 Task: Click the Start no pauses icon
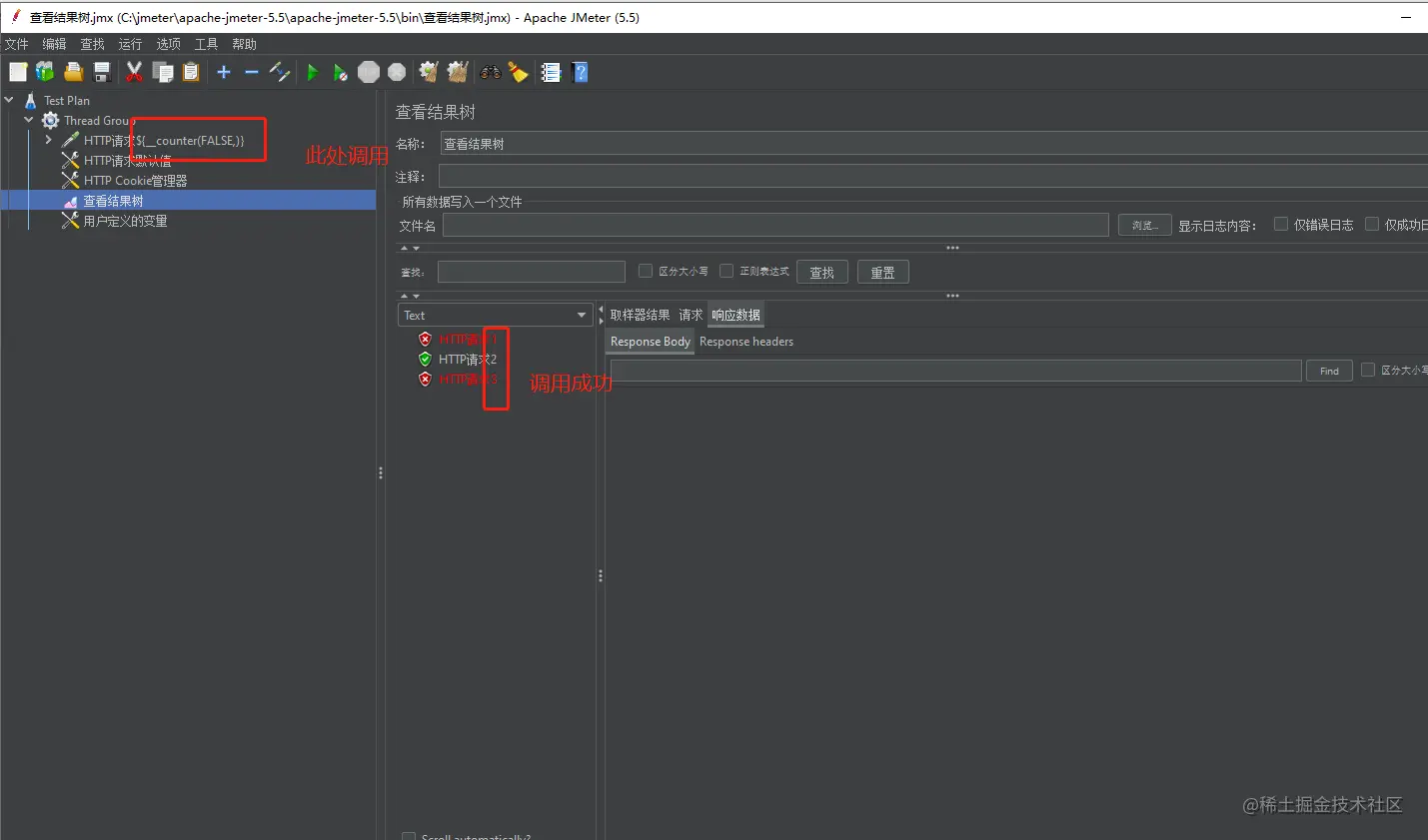pyautogui.click(x=341, y=72)
